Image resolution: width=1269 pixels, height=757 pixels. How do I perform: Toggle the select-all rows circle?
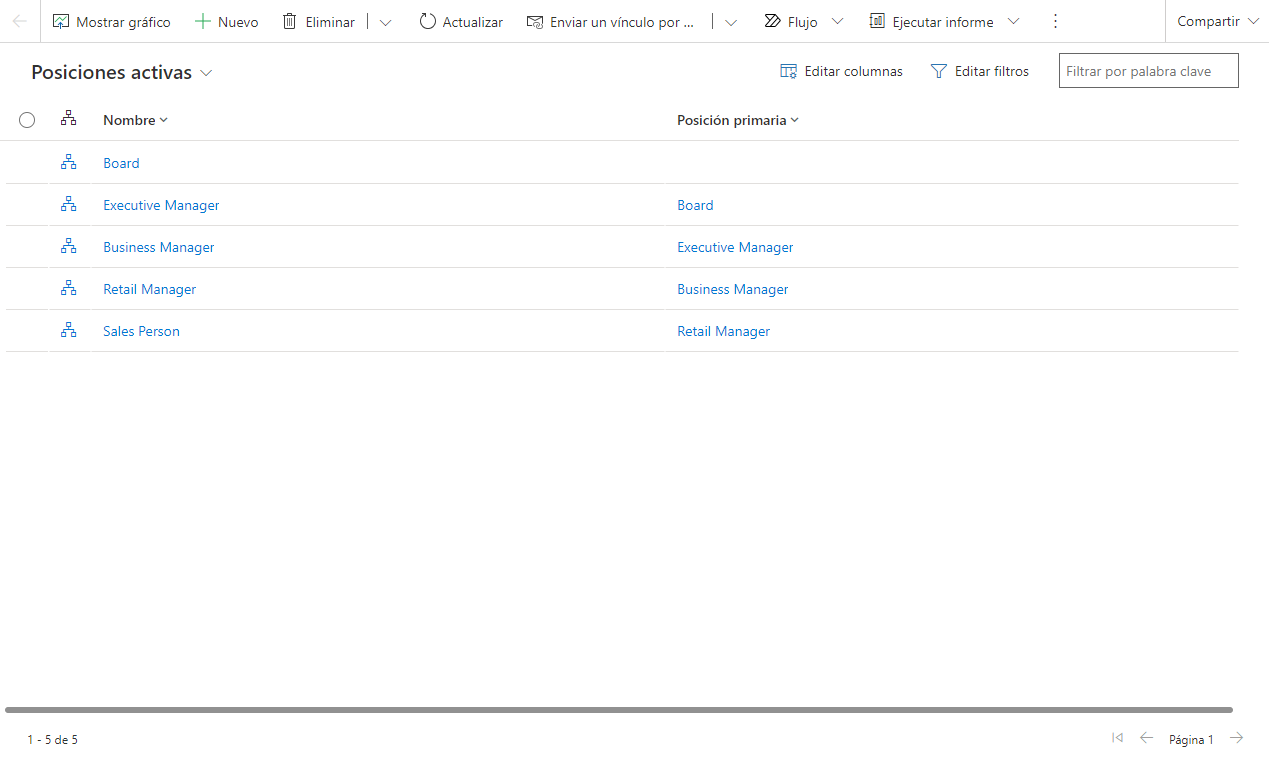coord(27,120)
